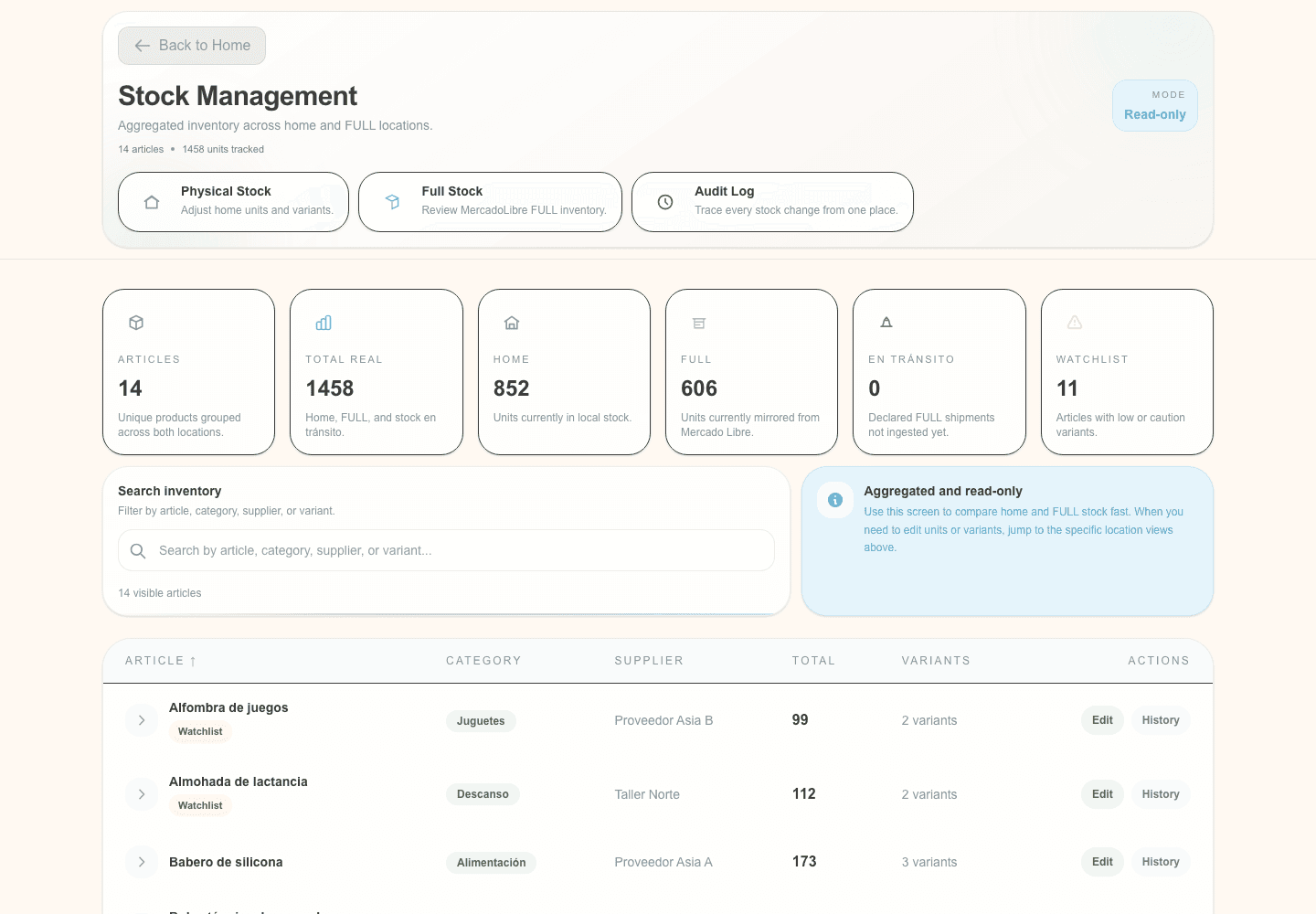Viewport: 1316px width, 914px height.
Task: Click the house icon in Physical Stock card
Action: 152,202
